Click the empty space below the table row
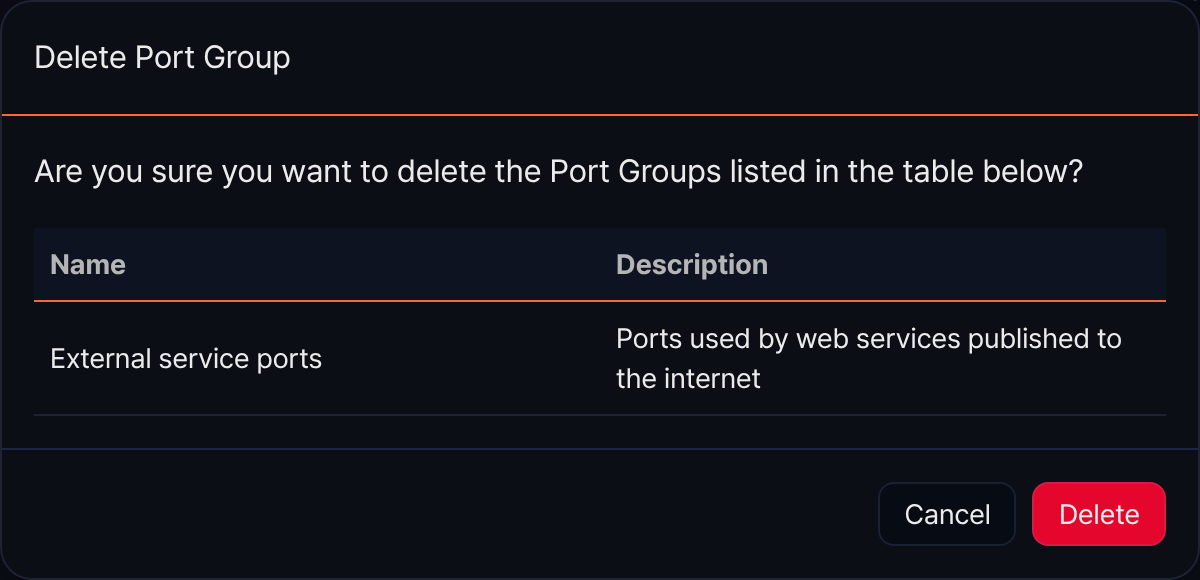 [x=600, y=432]
